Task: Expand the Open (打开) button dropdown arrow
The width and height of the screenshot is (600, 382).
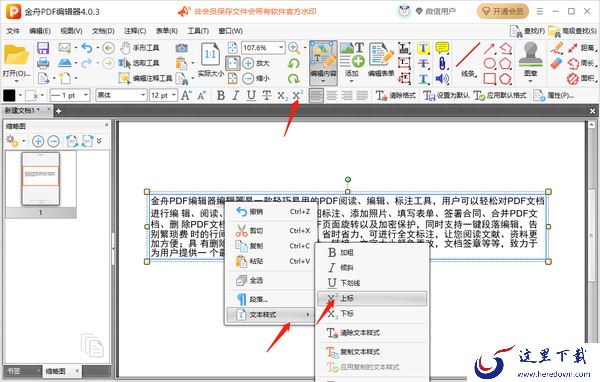Action: (x=16, y=81)
